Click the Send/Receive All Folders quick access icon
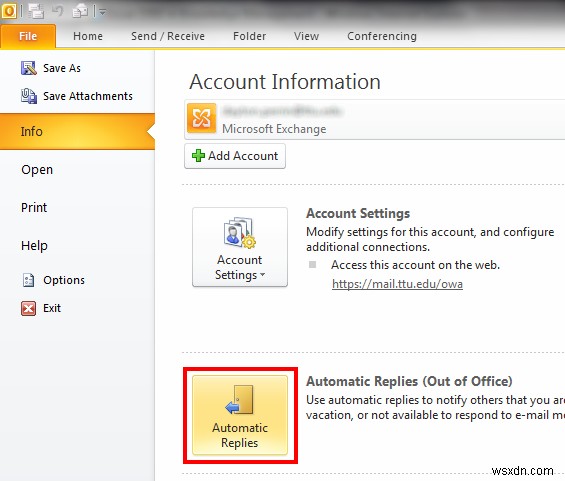Screen dimensions: 565x481 tap(36, 12)
